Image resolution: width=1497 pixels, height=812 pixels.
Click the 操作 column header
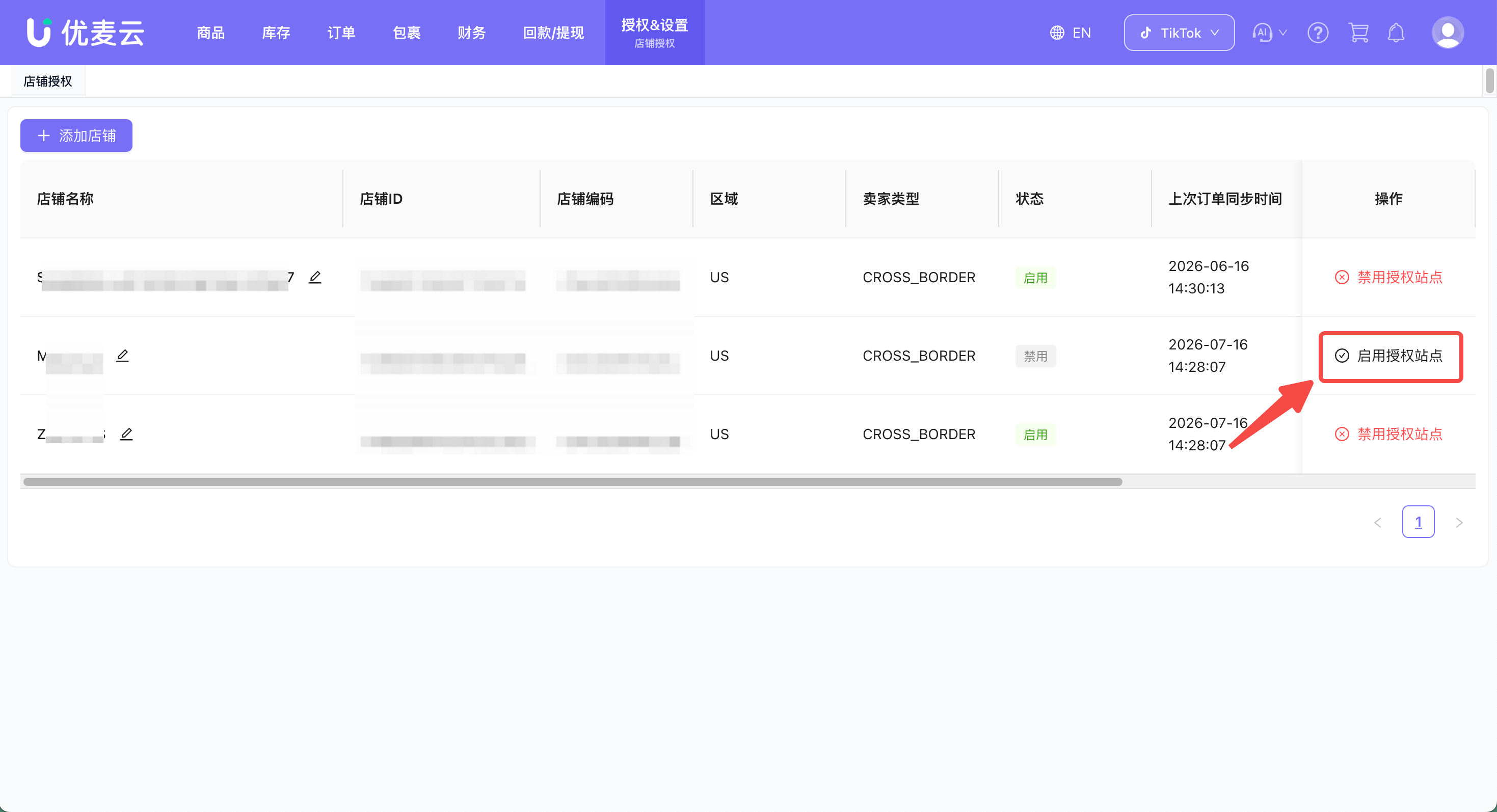1388,199
